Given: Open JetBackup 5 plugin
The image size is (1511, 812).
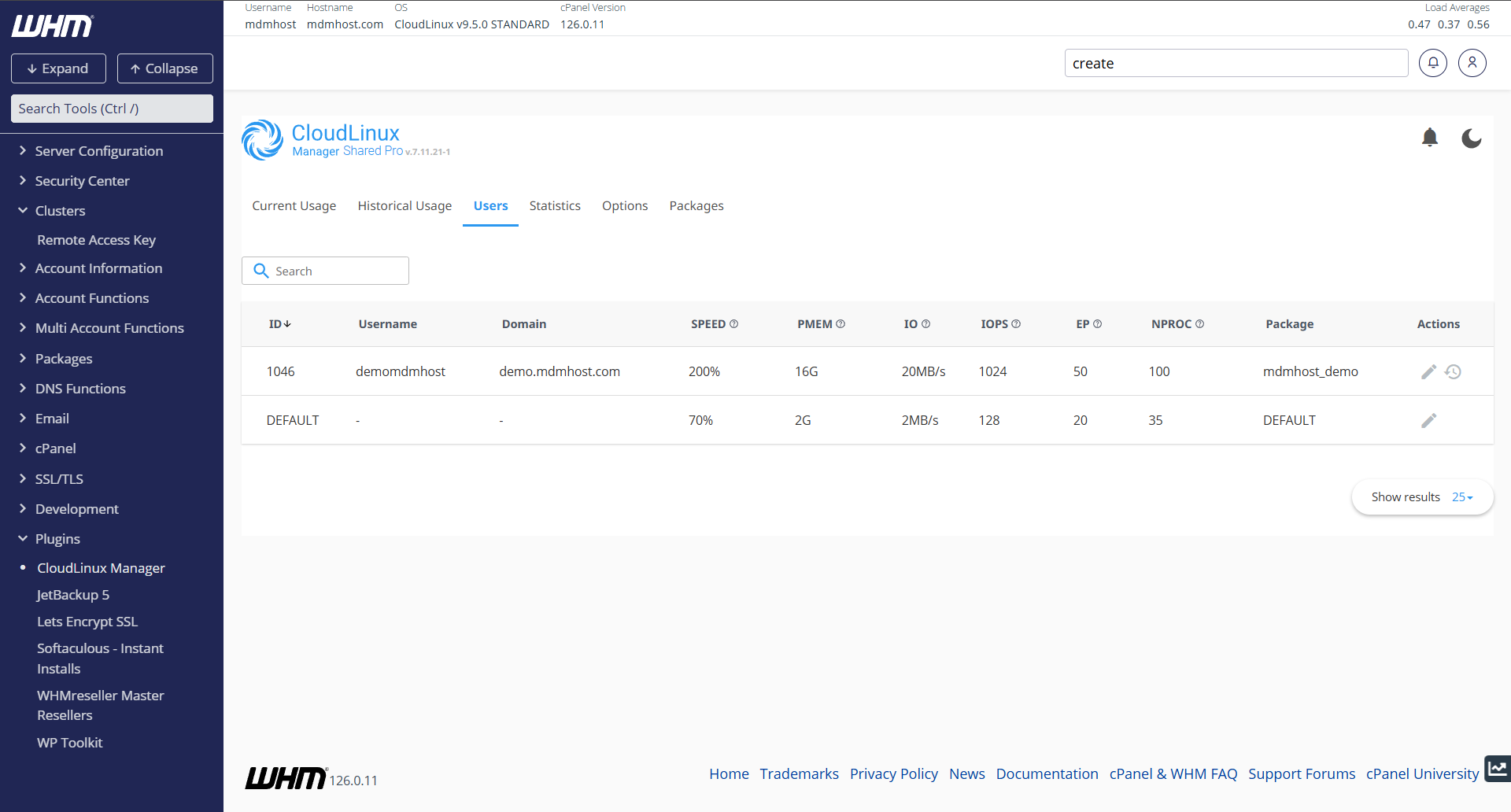Looking at the screenshot, I should pyautogui.click(x=73, y=595).
